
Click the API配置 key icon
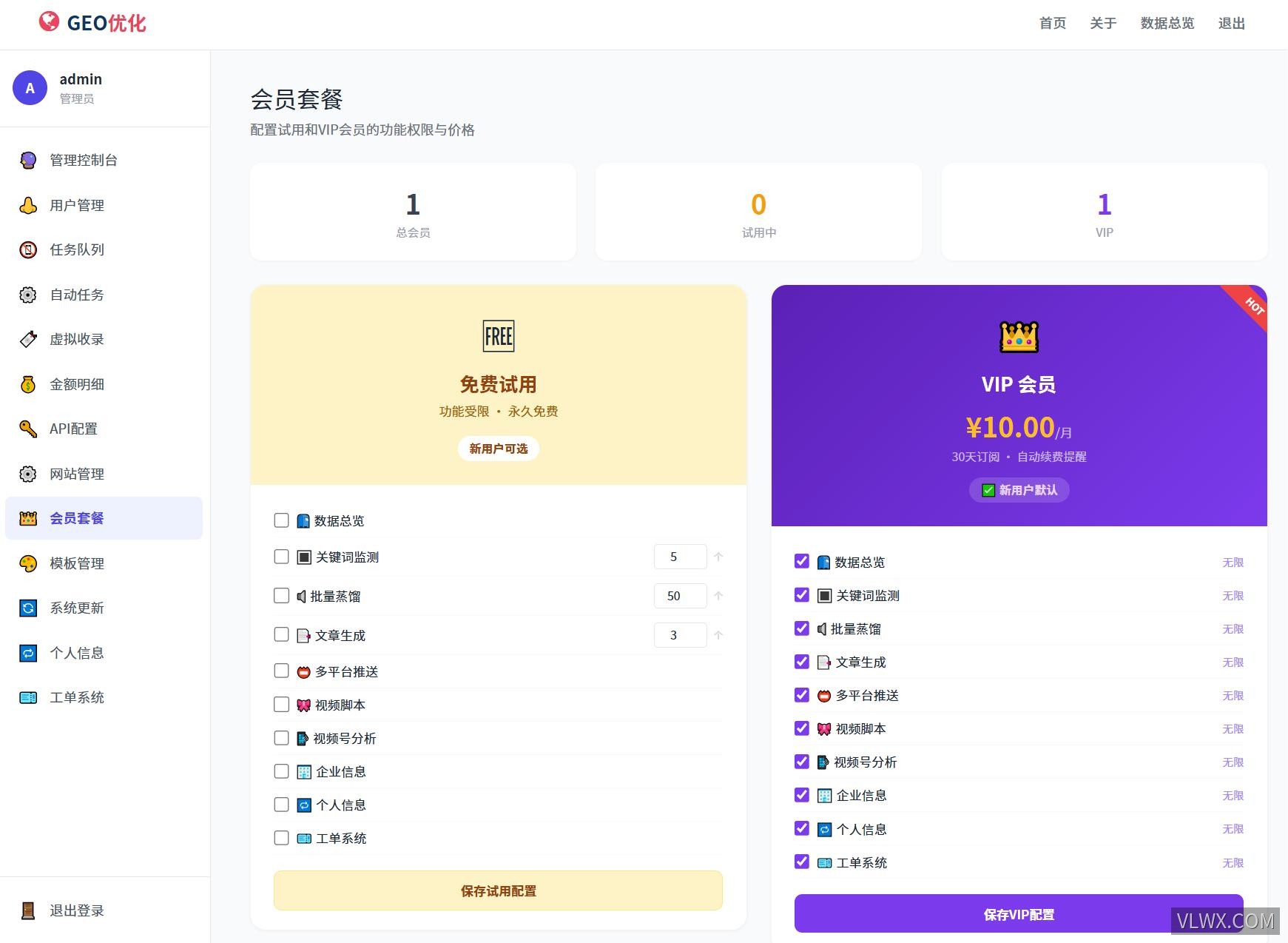(28, 429)
